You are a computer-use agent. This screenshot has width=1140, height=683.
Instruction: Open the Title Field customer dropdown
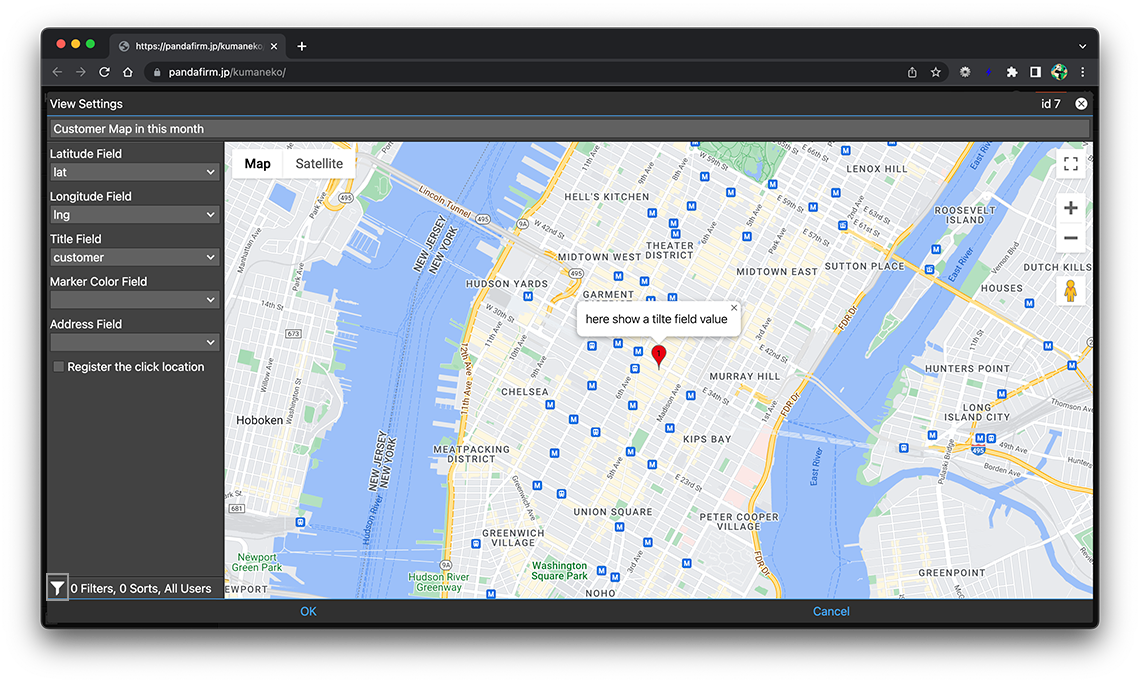134,257
